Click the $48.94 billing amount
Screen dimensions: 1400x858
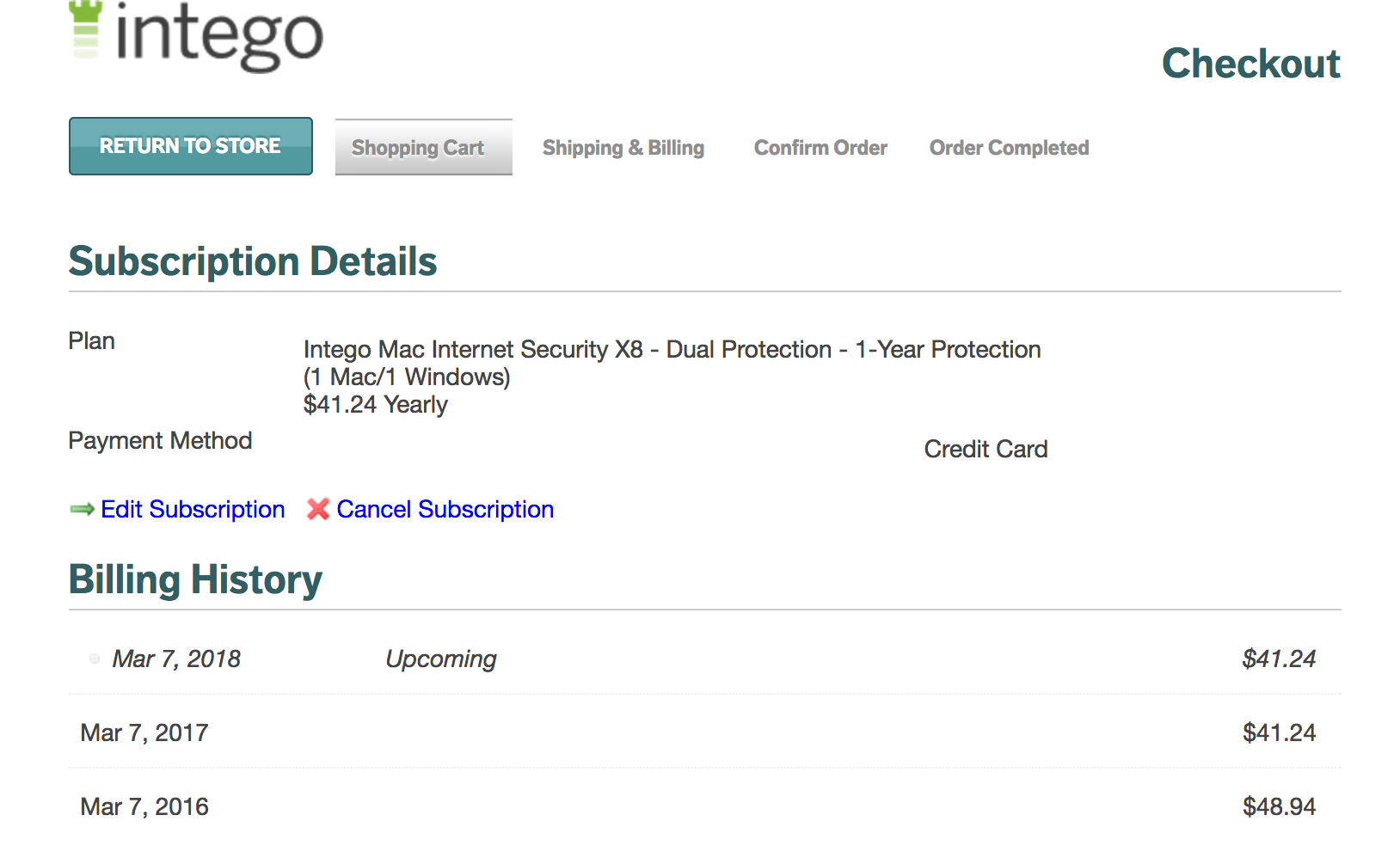[1279, 806]
